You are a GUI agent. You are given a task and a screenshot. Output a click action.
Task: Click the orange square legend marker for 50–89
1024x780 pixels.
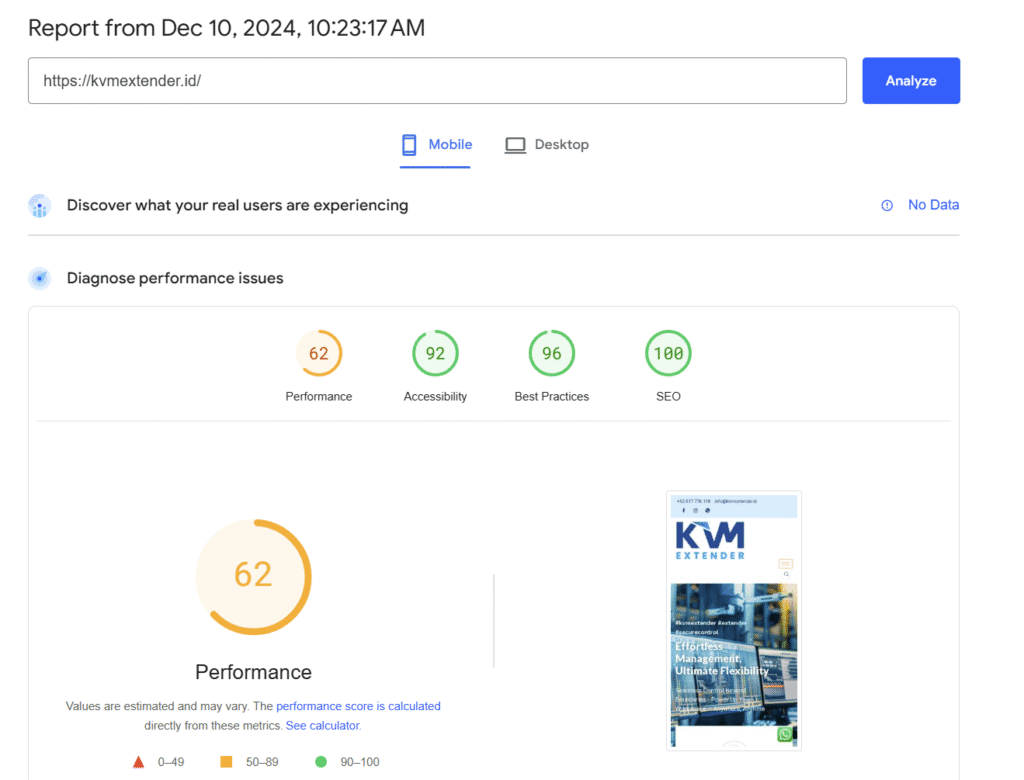[225, 761]
